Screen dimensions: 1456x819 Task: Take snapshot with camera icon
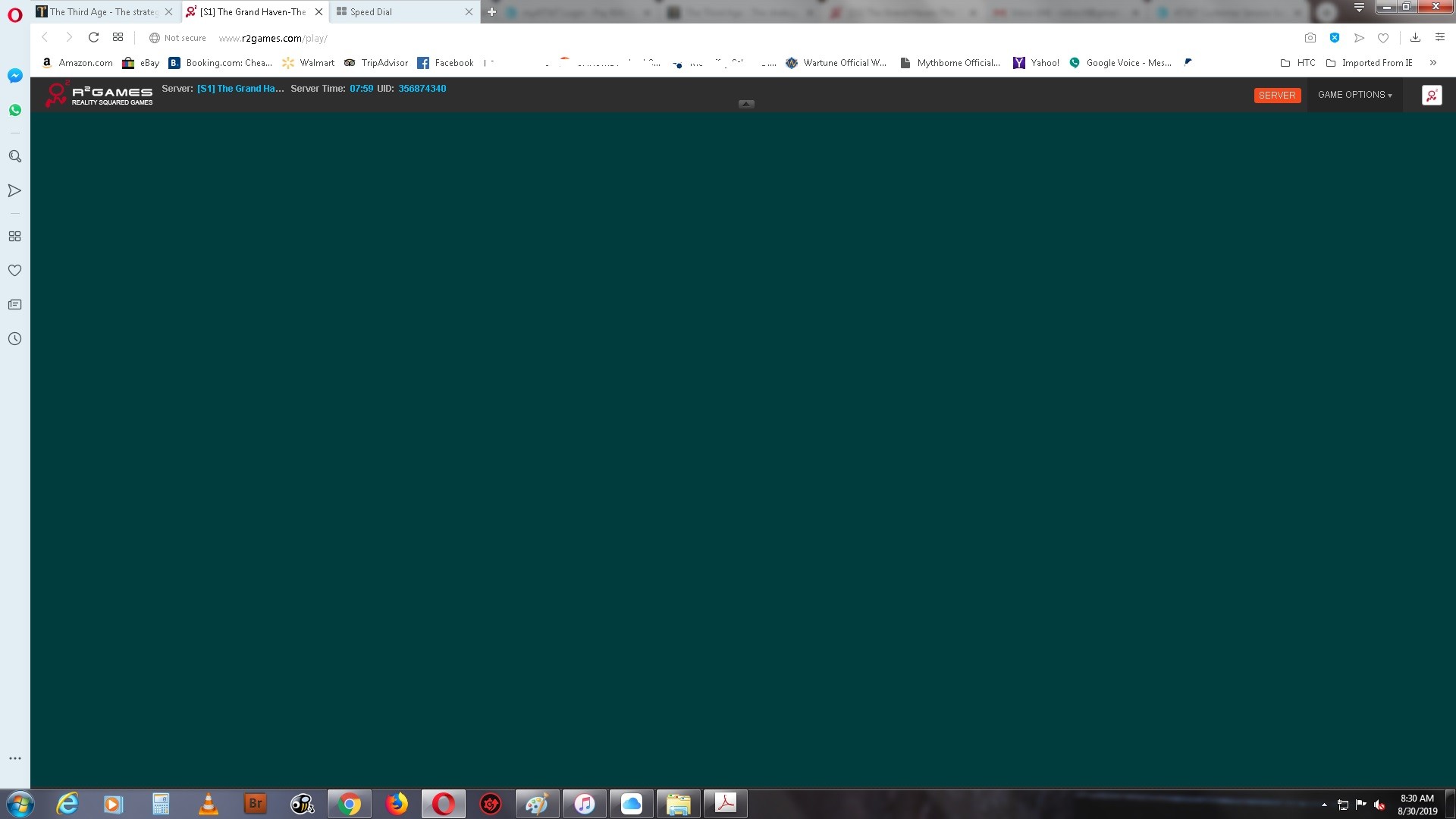tap(1310, 38)
